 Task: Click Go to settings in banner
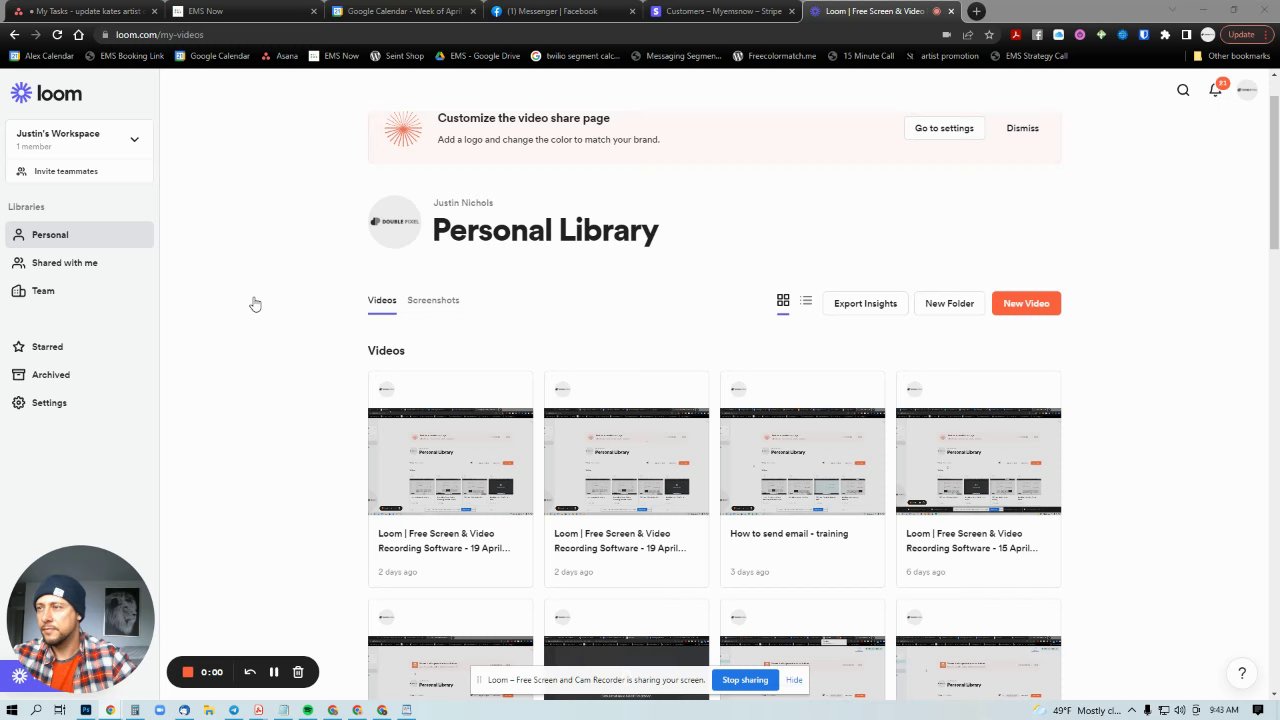[944, 128]
